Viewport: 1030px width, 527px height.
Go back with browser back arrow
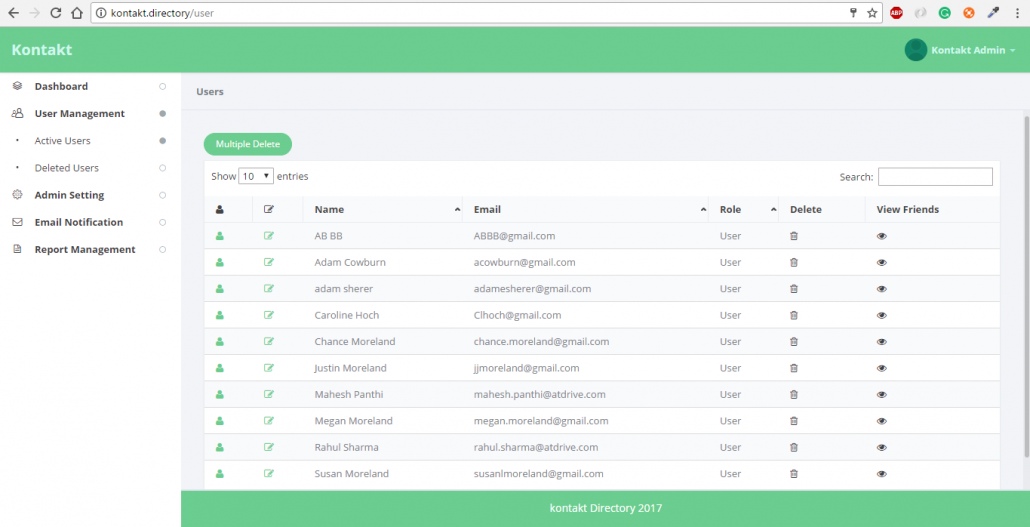click(x=13, y=12)
